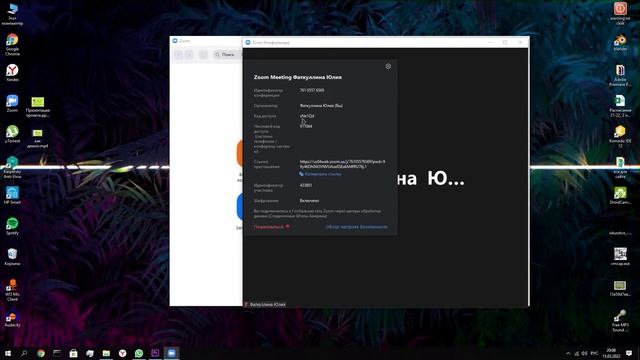Open Chrome from the taskbar
This screenshot has height=360, width=640.
[40, 353]
